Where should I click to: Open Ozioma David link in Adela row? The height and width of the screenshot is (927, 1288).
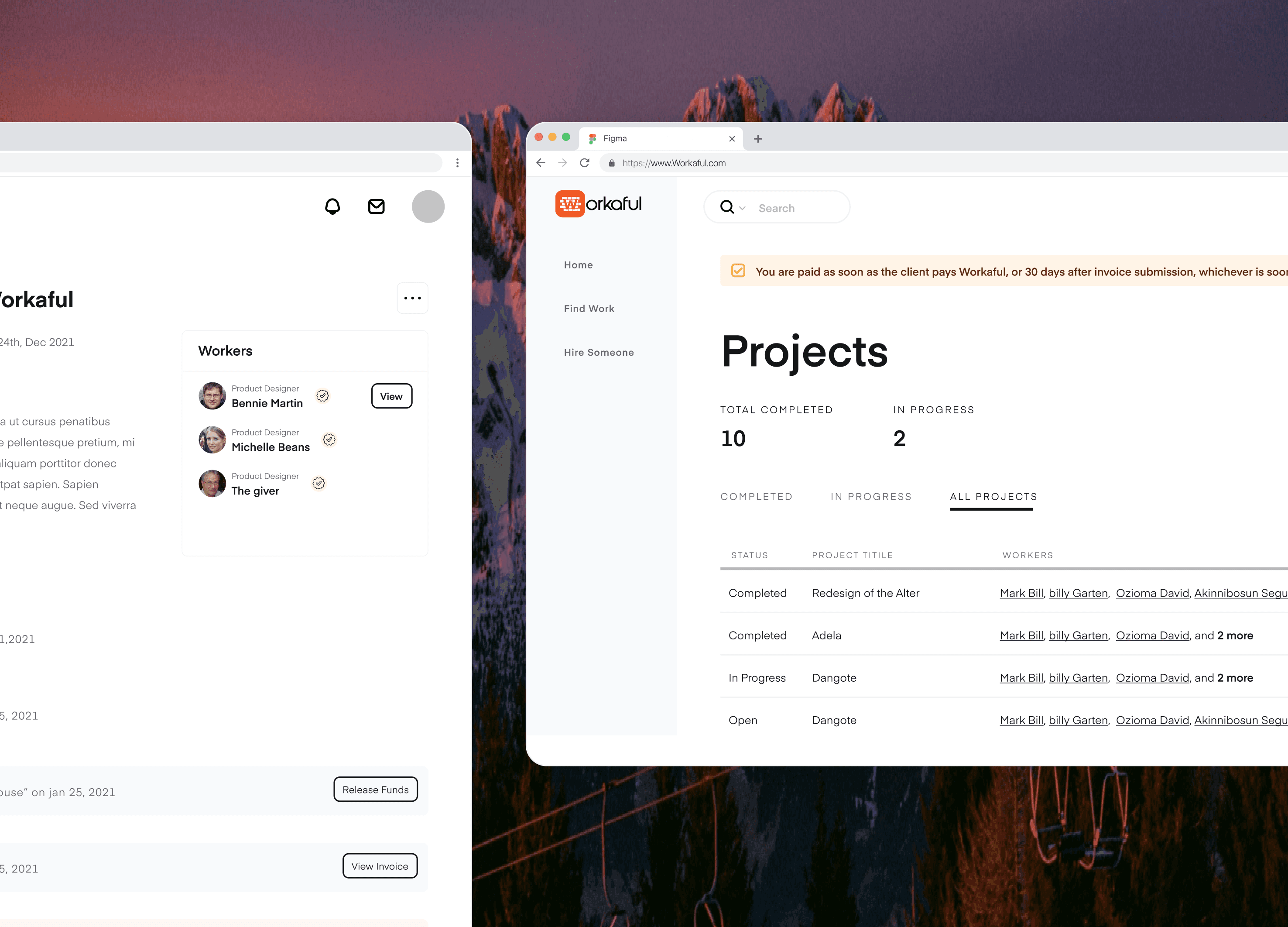click(1152, 635)
